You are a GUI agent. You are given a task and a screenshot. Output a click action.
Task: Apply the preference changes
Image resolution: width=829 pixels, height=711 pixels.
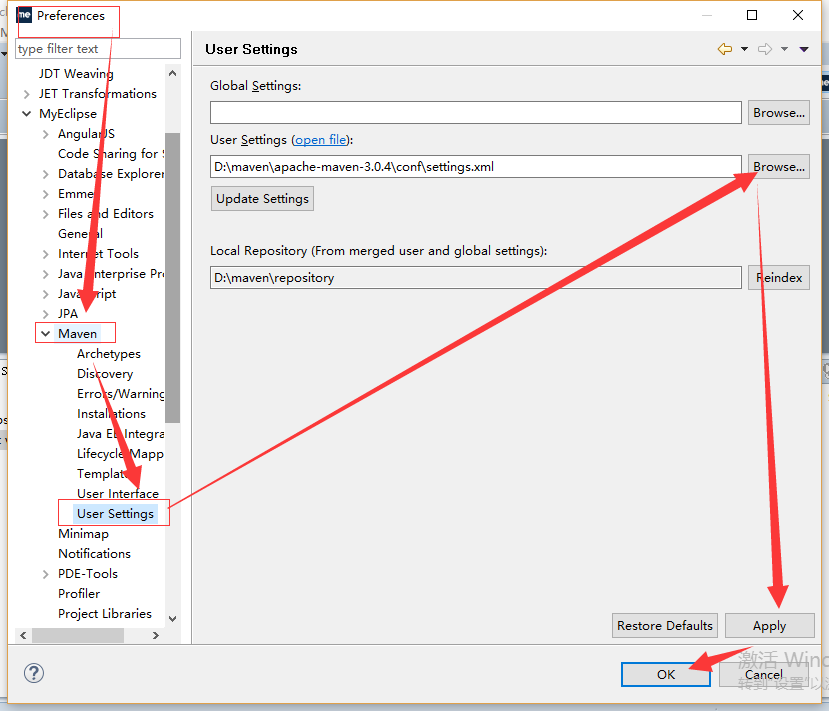click(x=769, y=626)
